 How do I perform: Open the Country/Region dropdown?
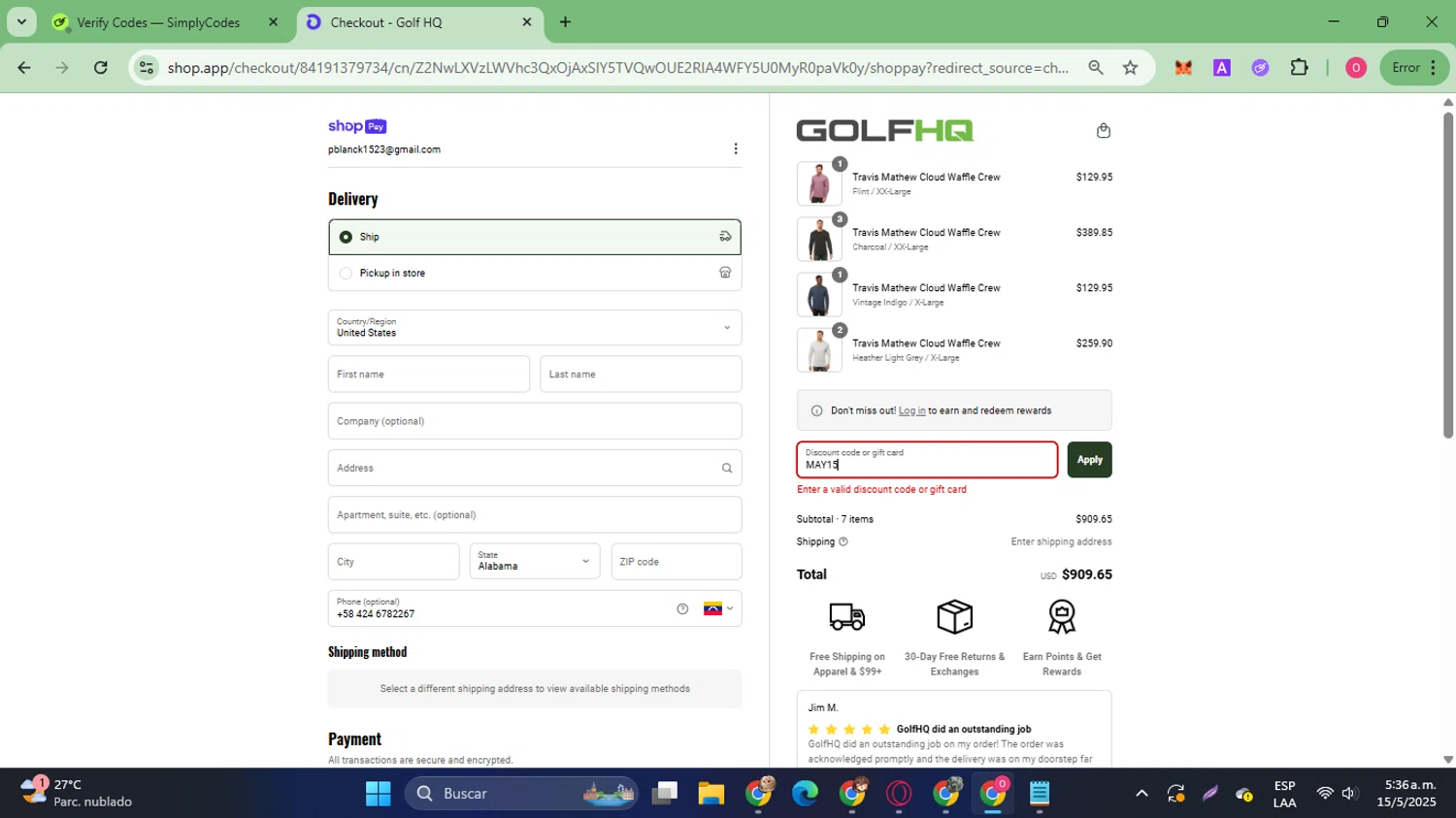pos(535,328)
